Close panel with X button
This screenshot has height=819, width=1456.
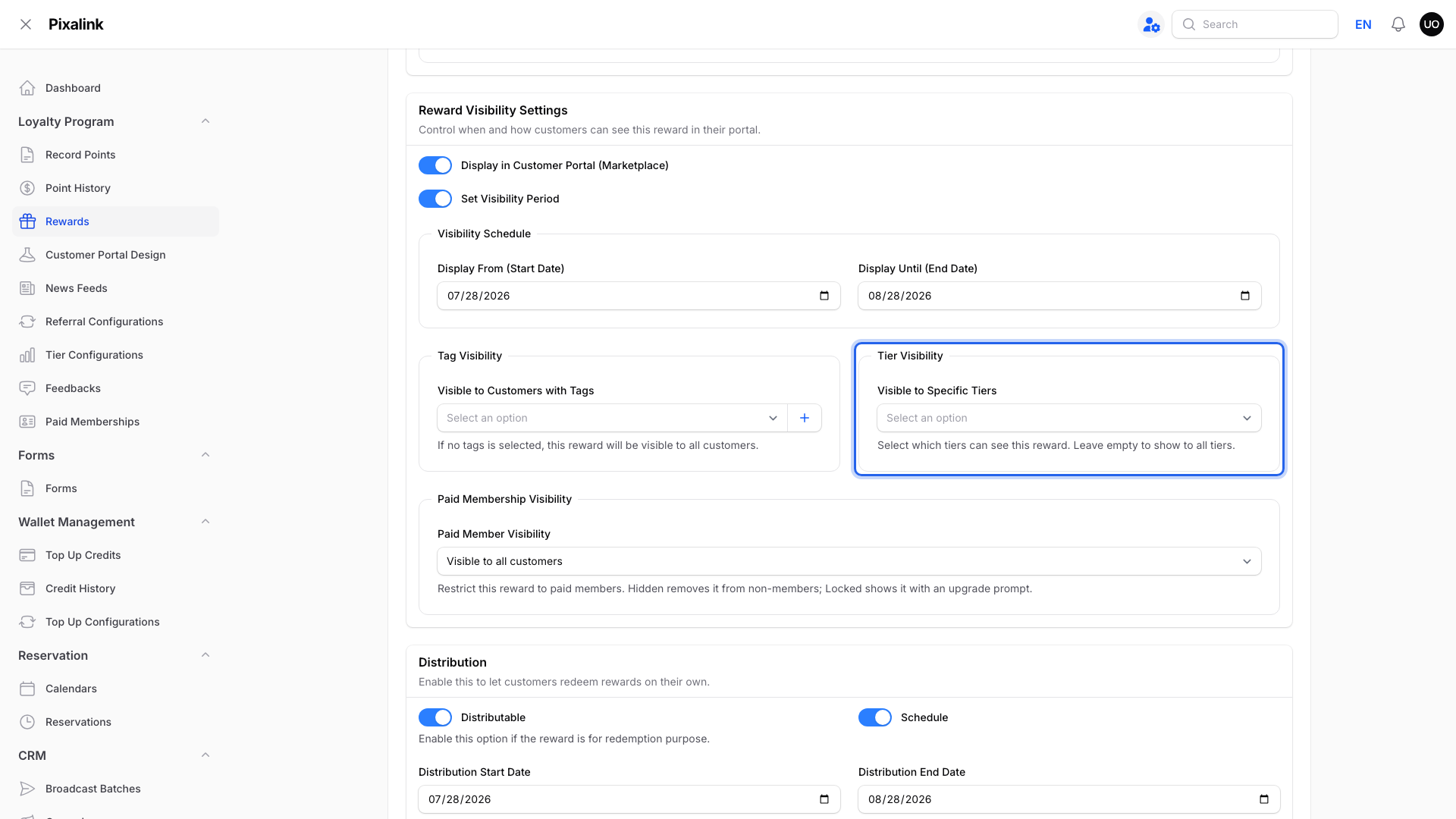point(26,24)
